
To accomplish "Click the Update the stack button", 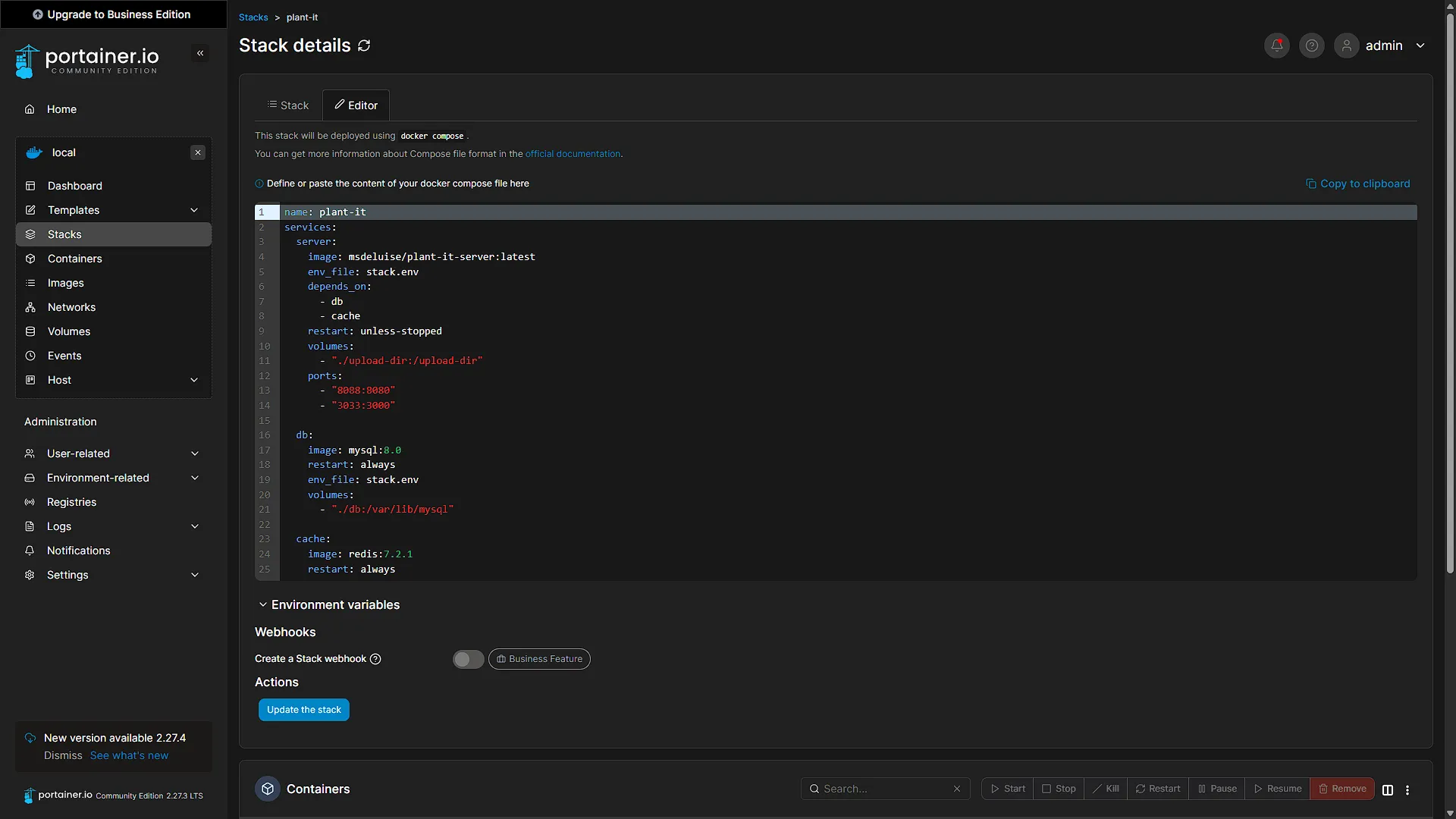I will pyautogui.click(x=304, y=710).
